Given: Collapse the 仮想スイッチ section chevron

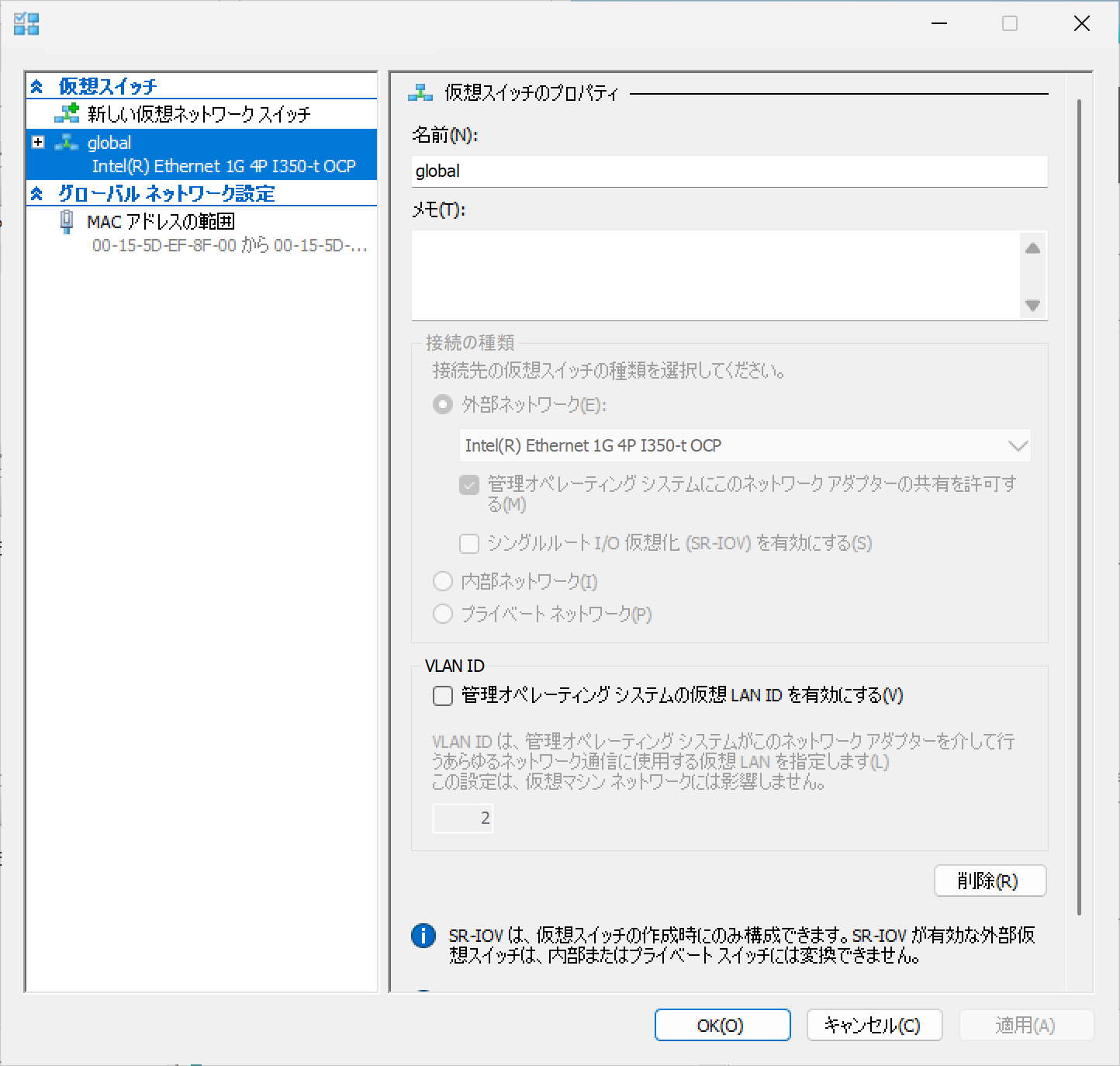Looking at the screenshot, I should tap(36, 86).
